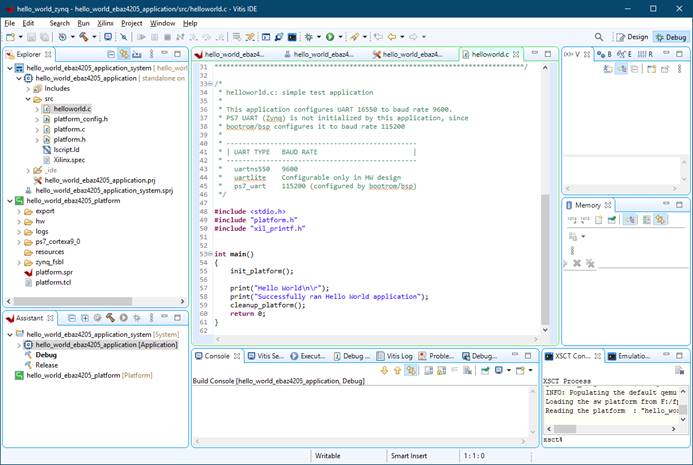Screen dimensions: 693x465
Task: Click the down arrow icon in Build Console toolbar
Action: coord(384,370)
